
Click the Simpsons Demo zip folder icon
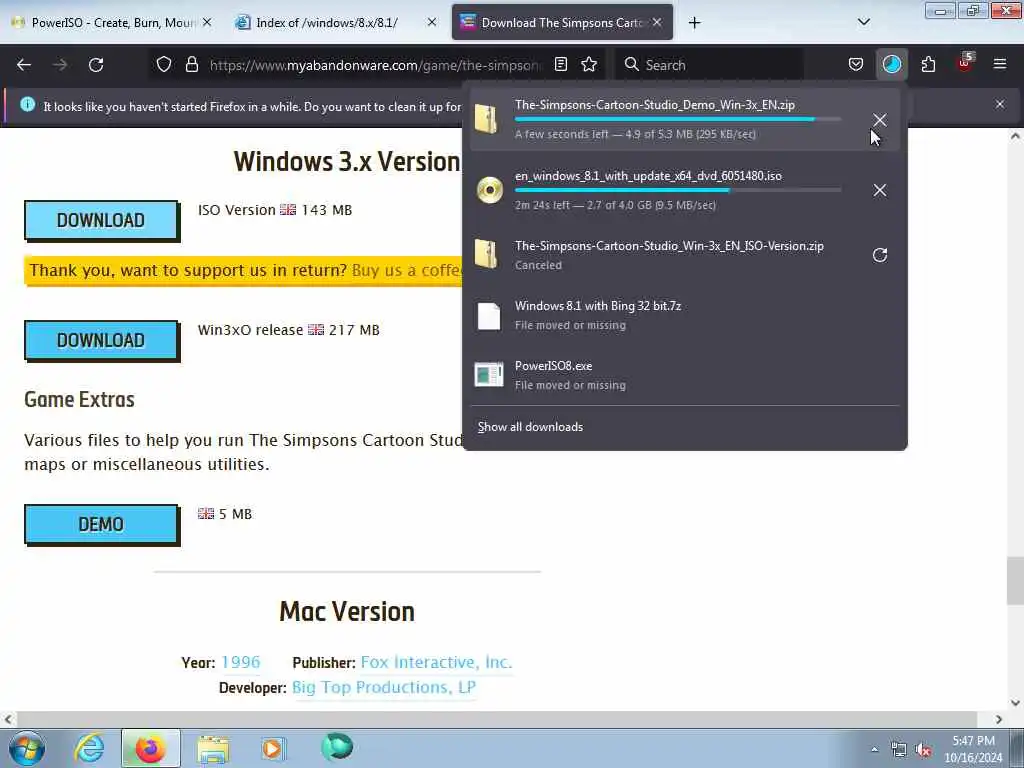[x=487, y=119]
